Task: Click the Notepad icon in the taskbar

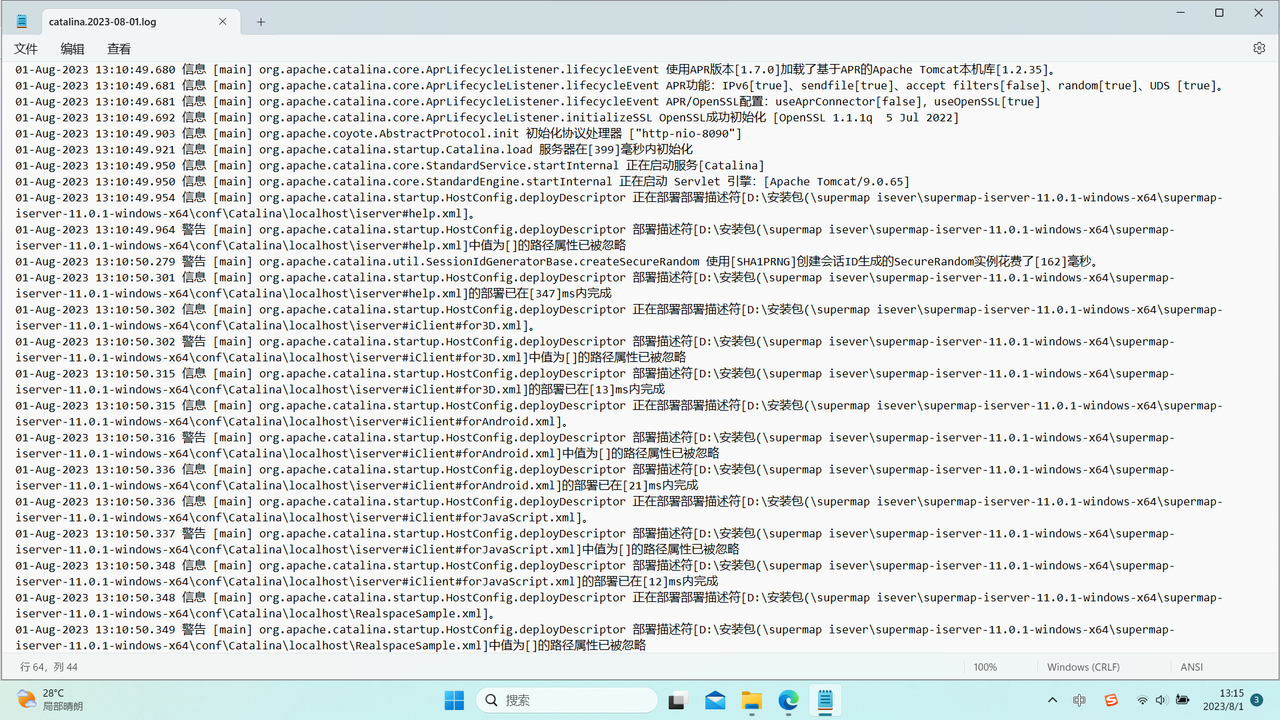Action: 825,700
